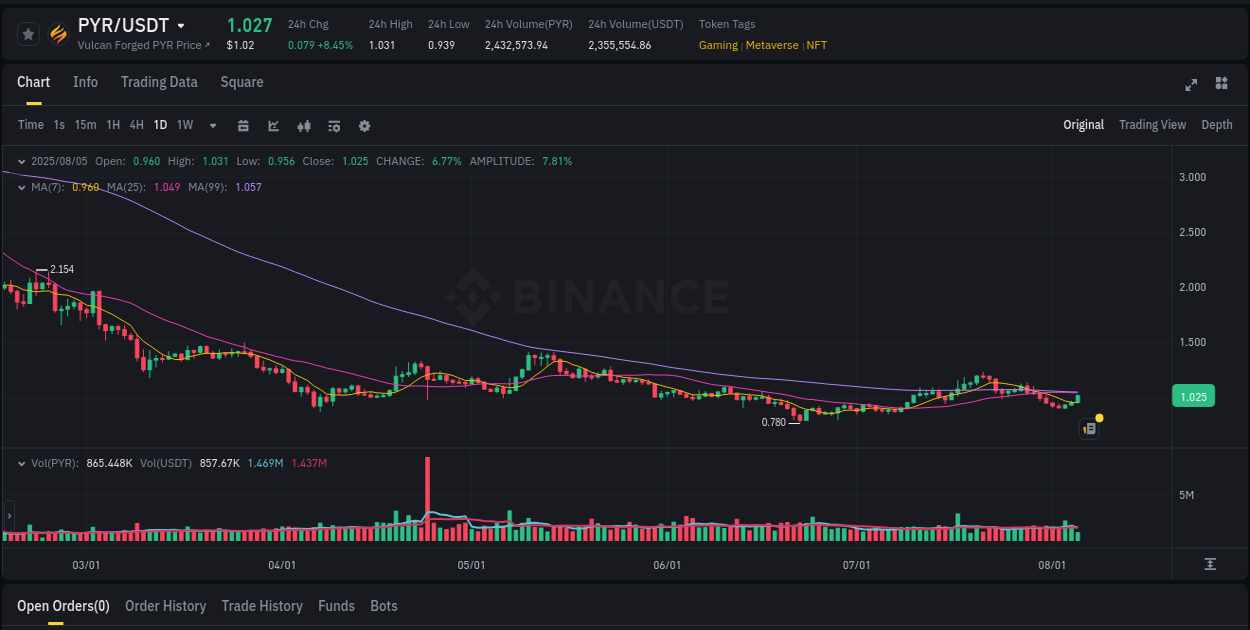Switch to the Trading Data tab
1250x630 pixels.
click(x=159, y=82)
